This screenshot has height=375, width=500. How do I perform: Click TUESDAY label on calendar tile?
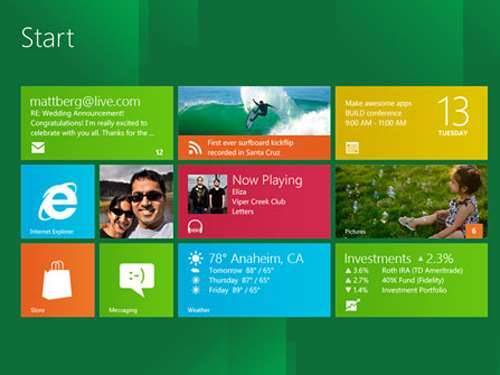(x=453, y=133)
